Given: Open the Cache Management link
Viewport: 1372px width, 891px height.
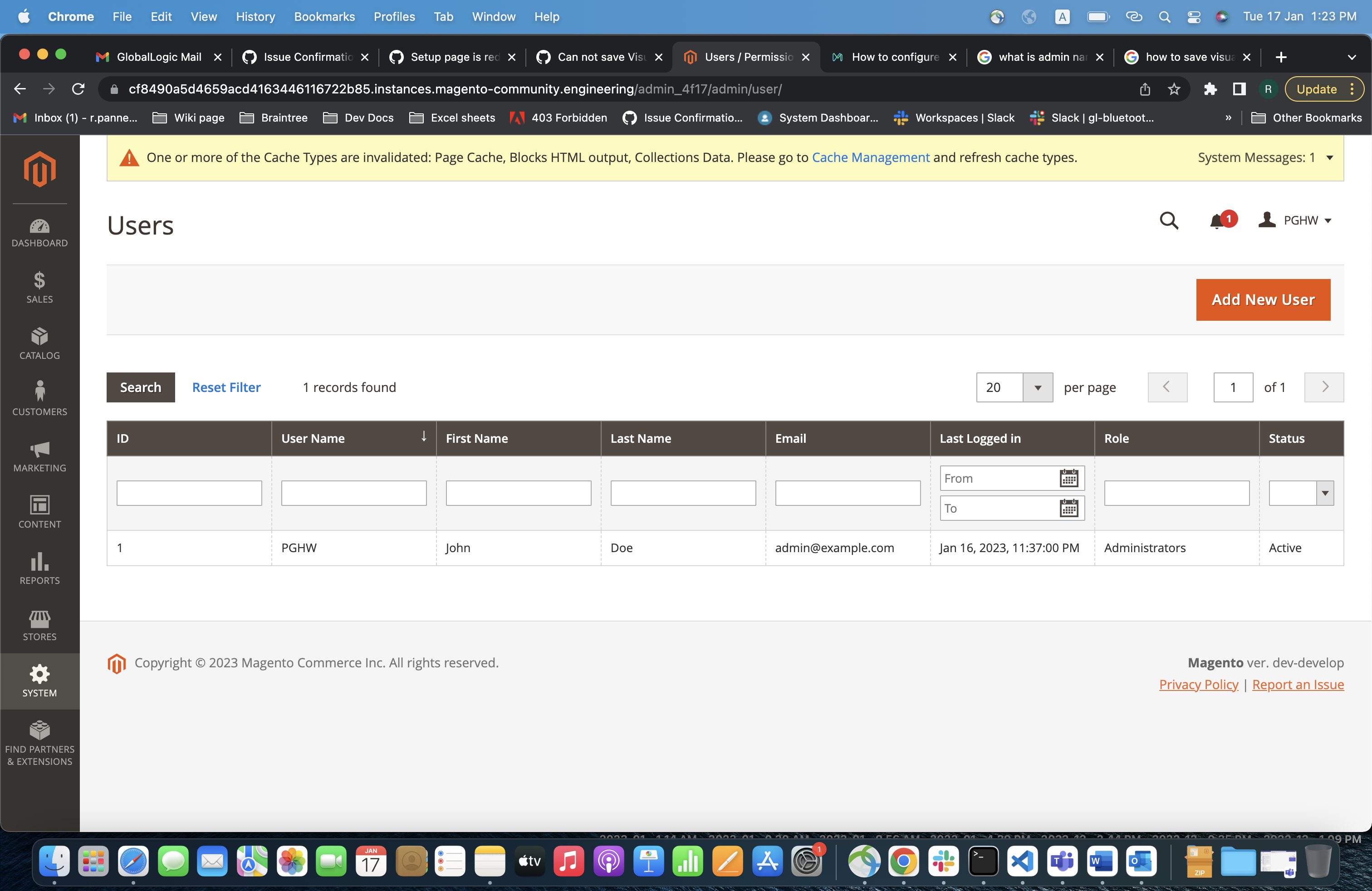Looking at the screenshot, I should click(x=871, y=157).
